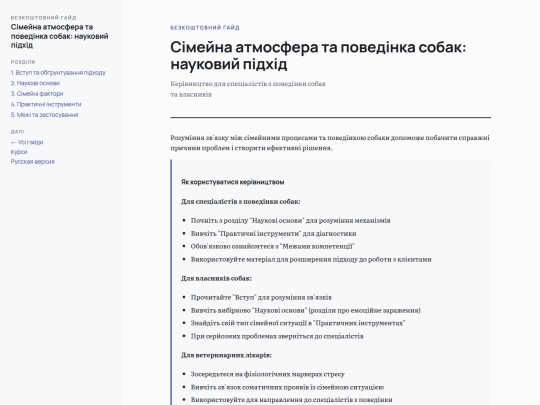Click the subheading Для ветеринарних лікарів:

coord(226,355)
